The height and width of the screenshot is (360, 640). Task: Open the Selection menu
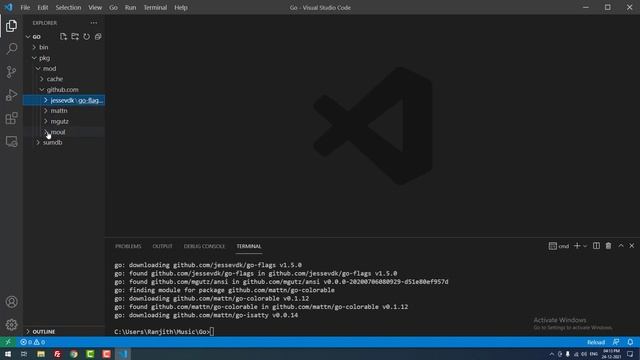click(68, 7)
